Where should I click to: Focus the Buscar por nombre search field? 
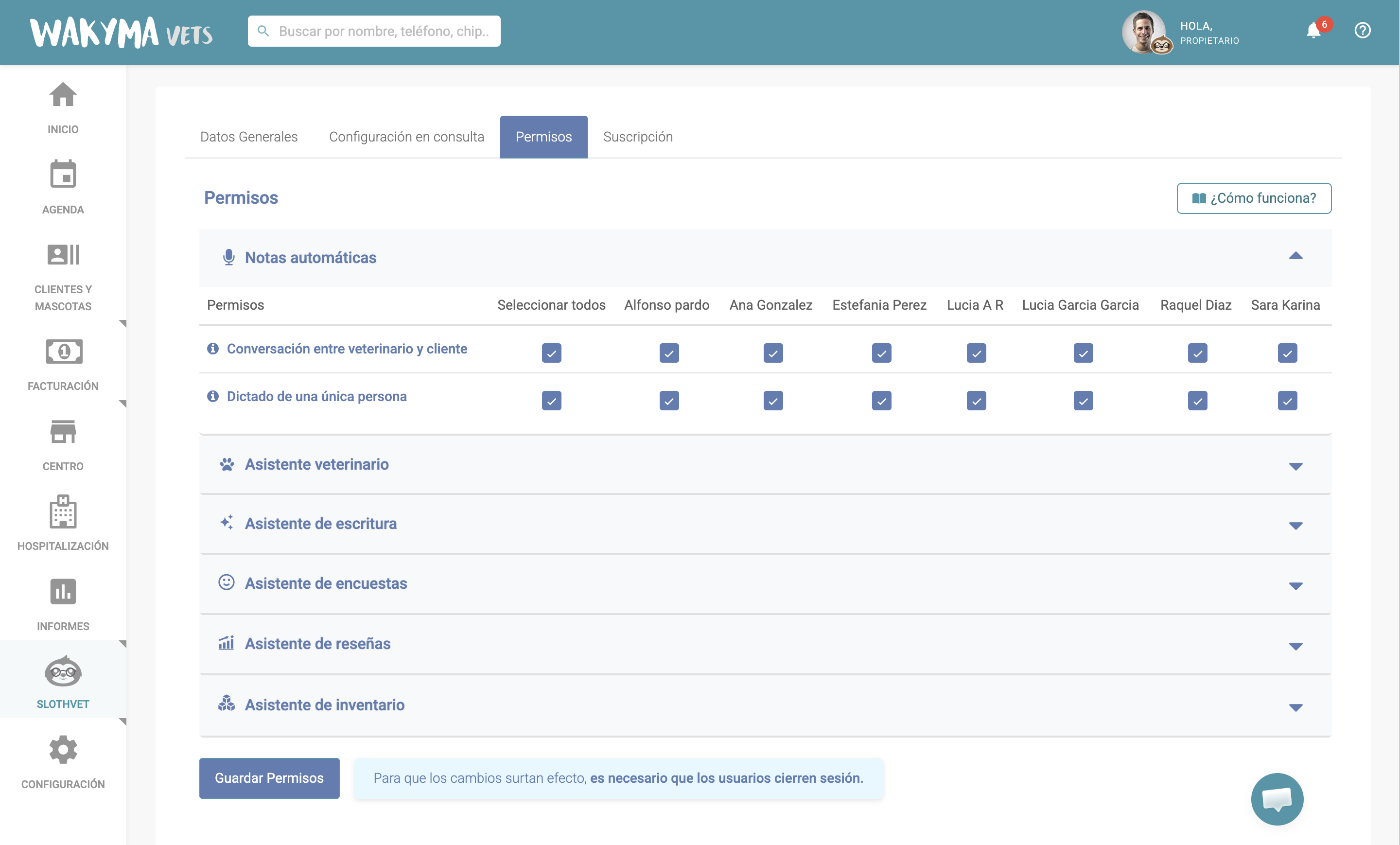tap(373, 31)
